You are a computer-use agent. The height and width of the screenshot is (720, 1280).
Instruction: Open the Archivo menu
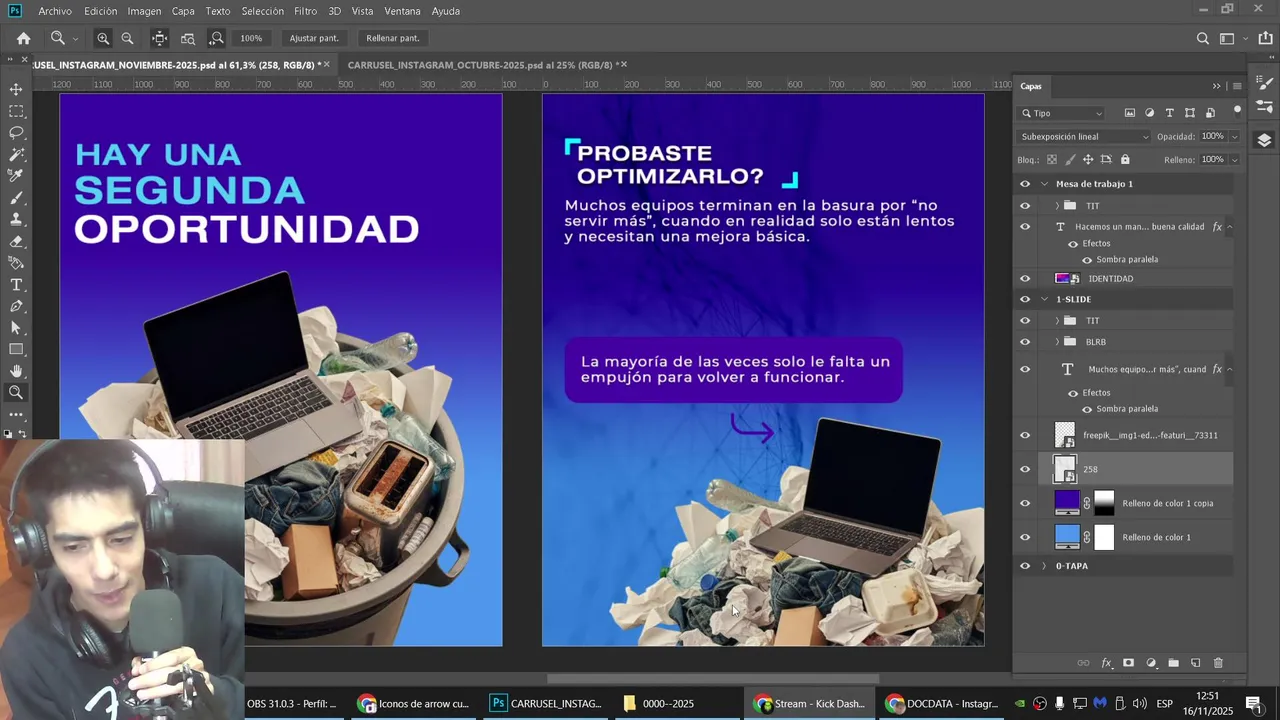tap(55, 11)
